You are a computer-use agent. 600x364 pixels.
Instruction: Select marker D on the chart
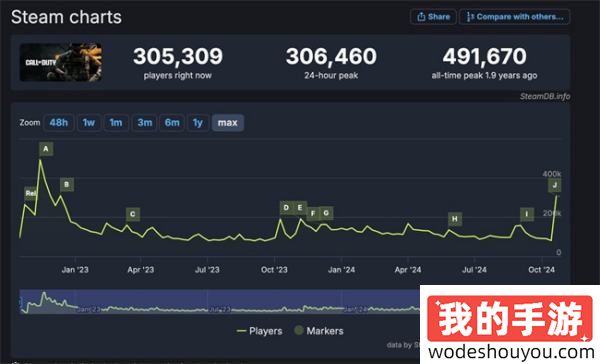286,208
